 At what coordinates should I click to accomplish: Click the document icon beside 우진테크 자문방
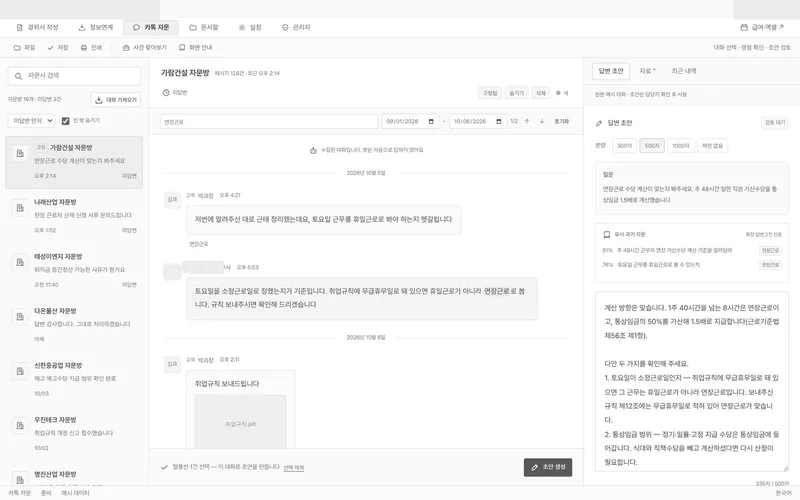tap(20, 426)
